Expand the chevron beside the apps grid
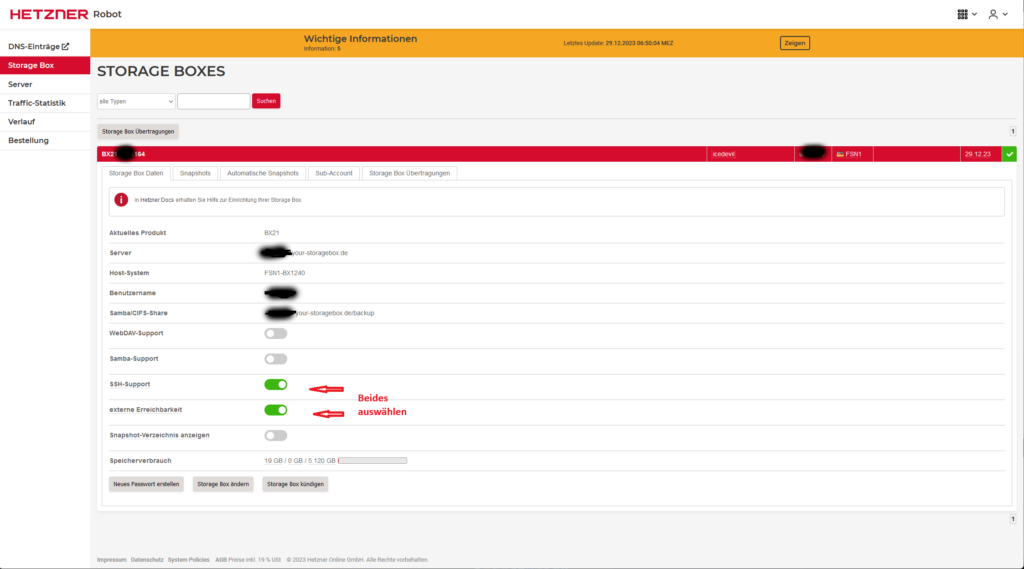This screenshot has height=569, width=1024. click(974, 14)
